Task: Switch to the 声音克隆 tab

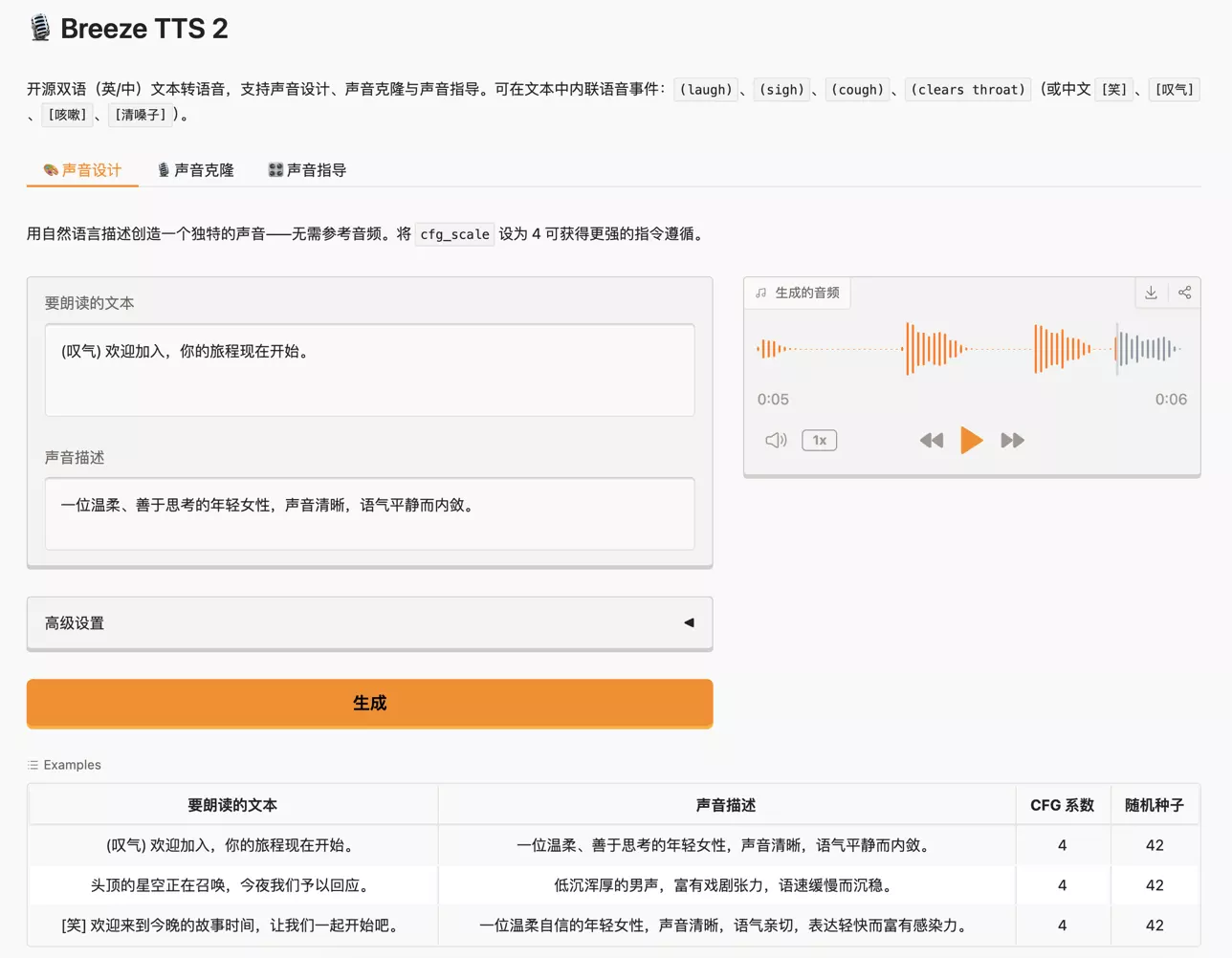Action: click(x=195, y=170)
